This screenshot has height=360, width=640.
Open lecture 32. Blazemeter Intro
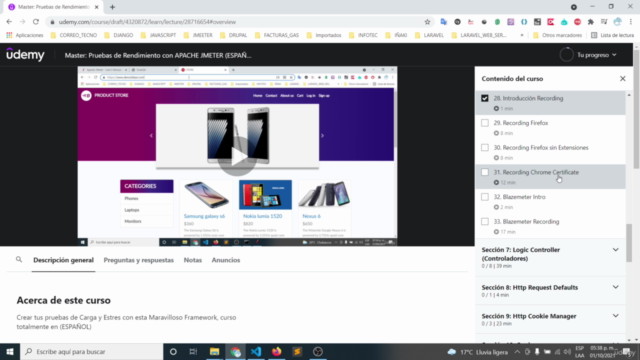520,197
